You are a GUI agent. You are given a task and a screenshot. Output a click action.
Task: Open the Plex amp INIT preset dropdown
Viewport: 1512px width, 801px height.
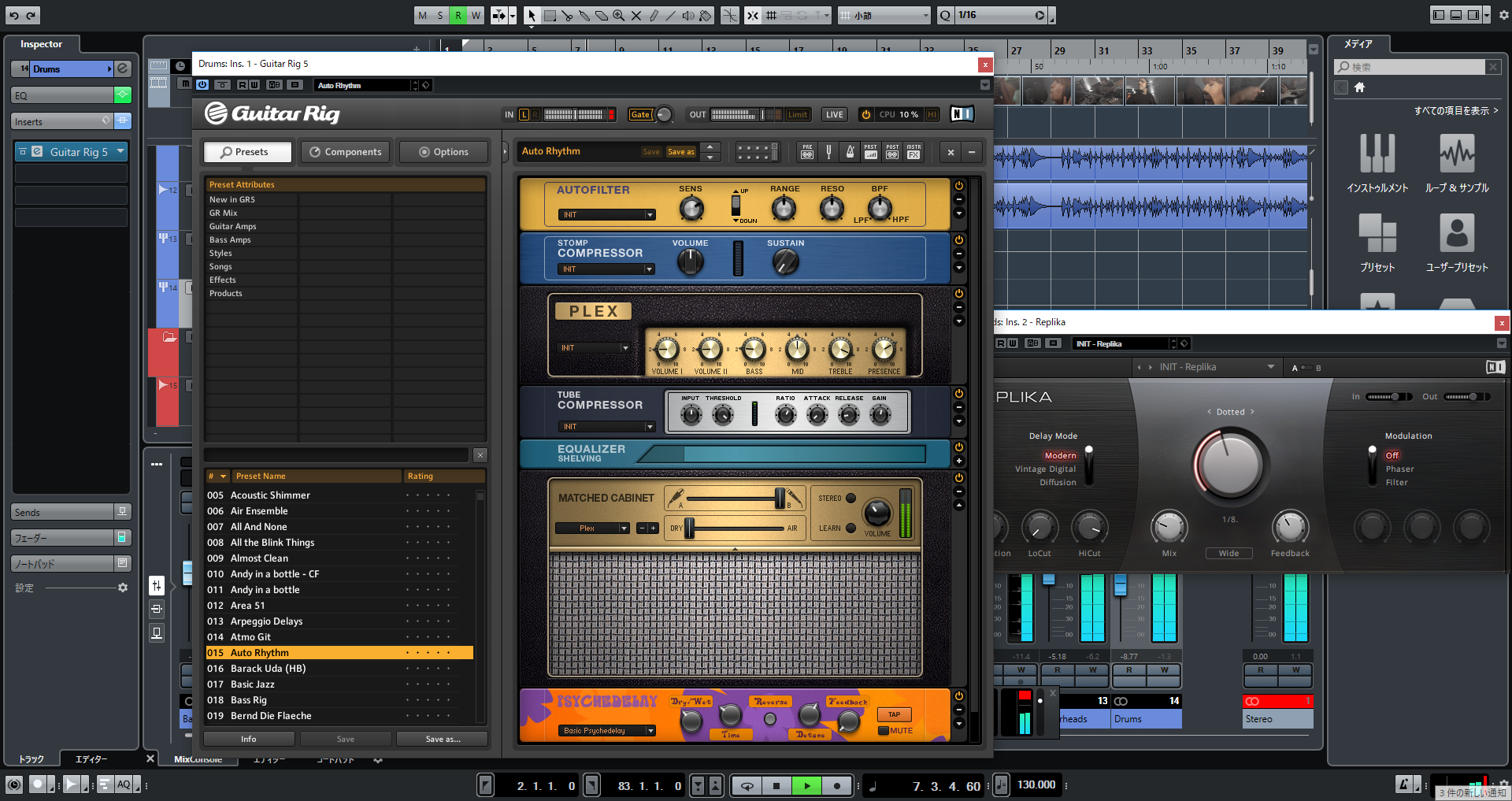coord(595,347)
